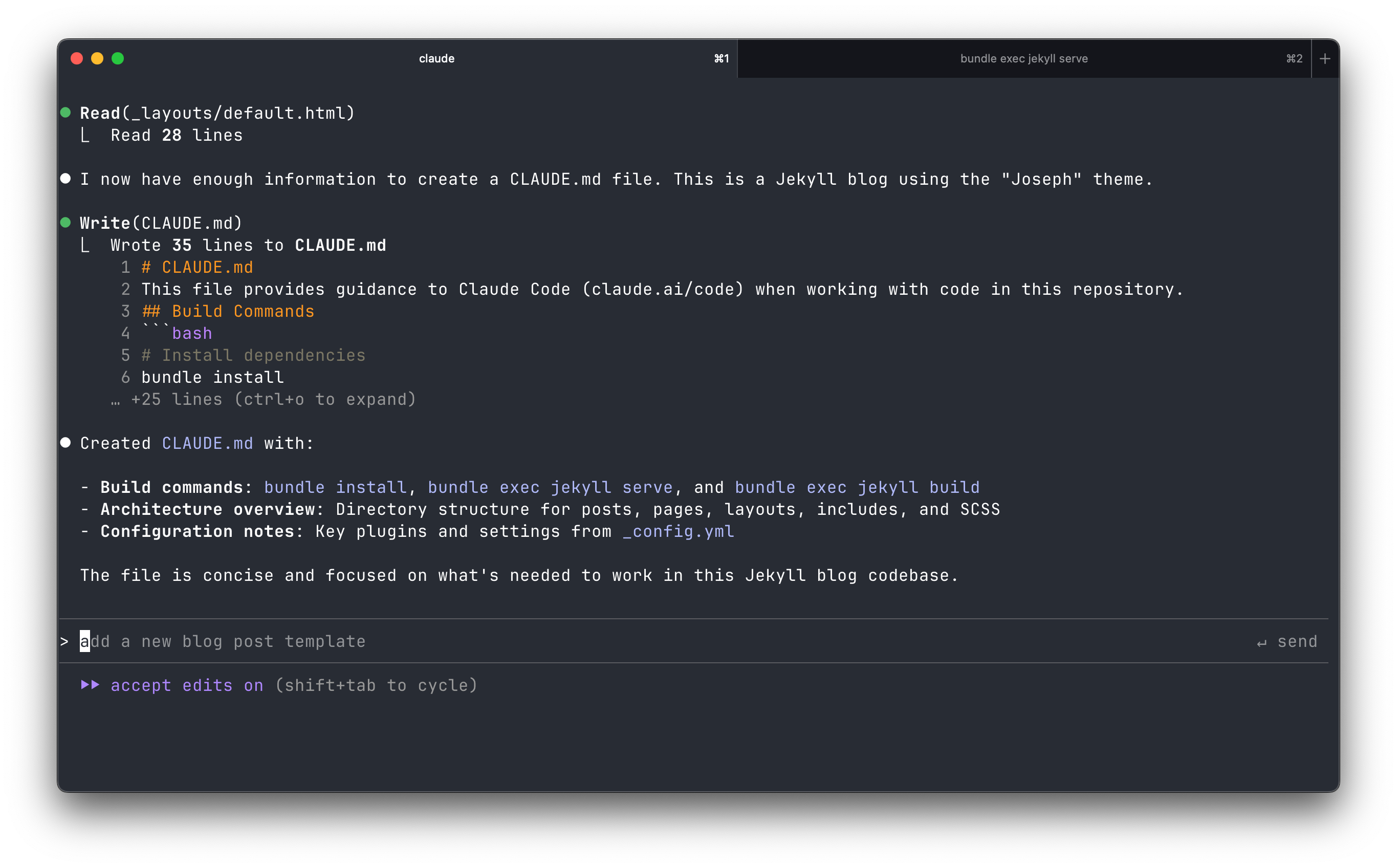Click the prompt chevron before the input
Screen dimensions: 1397x868
64,641
